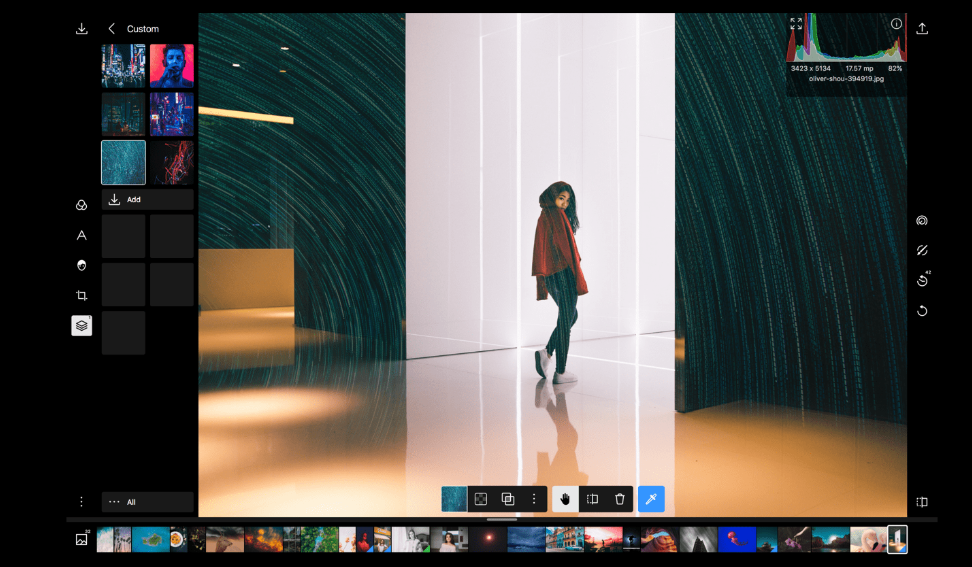The width and height of the screenshot is (972, 567).
Task: Click the Custom panel title
Action: 143,29
